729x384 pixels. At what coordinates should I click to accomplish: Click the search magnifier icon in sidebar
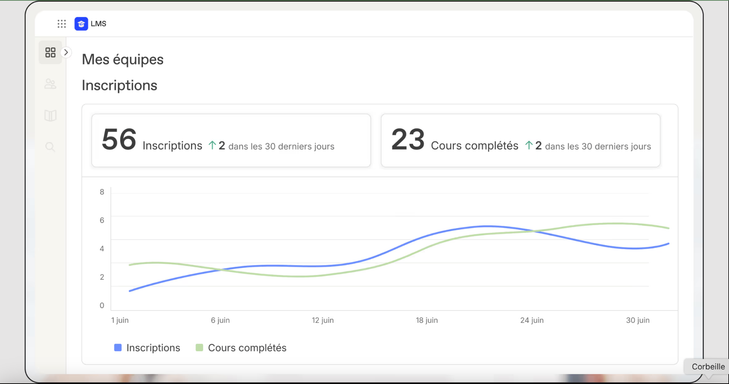[x=50, y=147]
